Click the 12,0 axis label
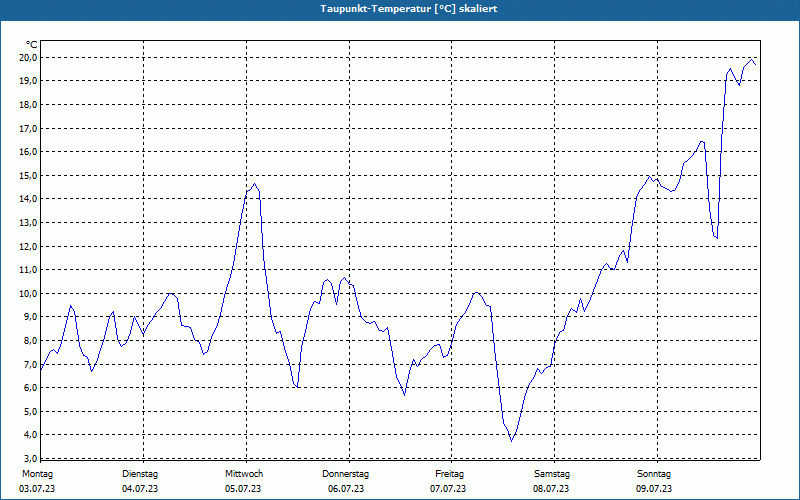800x500 pixels. click(28, 246)
